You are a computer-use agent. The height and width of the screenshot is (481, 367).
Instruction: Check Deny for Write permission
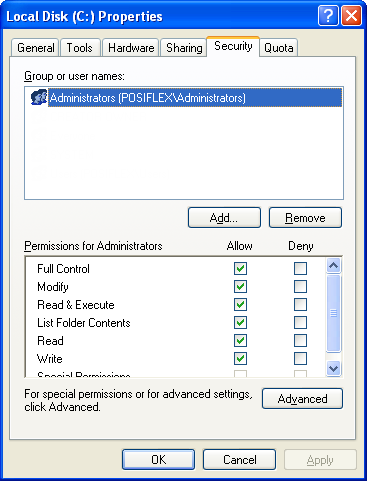pyautogui.click(x=300, y=359)
